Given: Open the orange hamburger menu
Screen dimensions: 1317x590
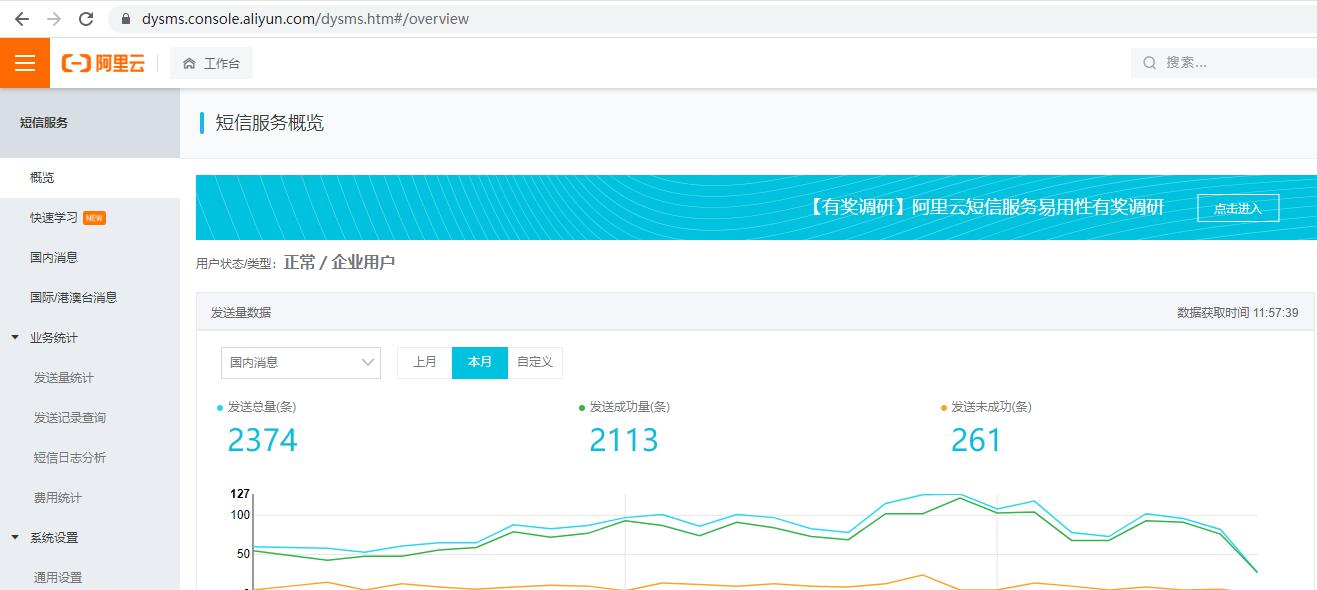Looking at the screenshot, I should tap(25, 63).
